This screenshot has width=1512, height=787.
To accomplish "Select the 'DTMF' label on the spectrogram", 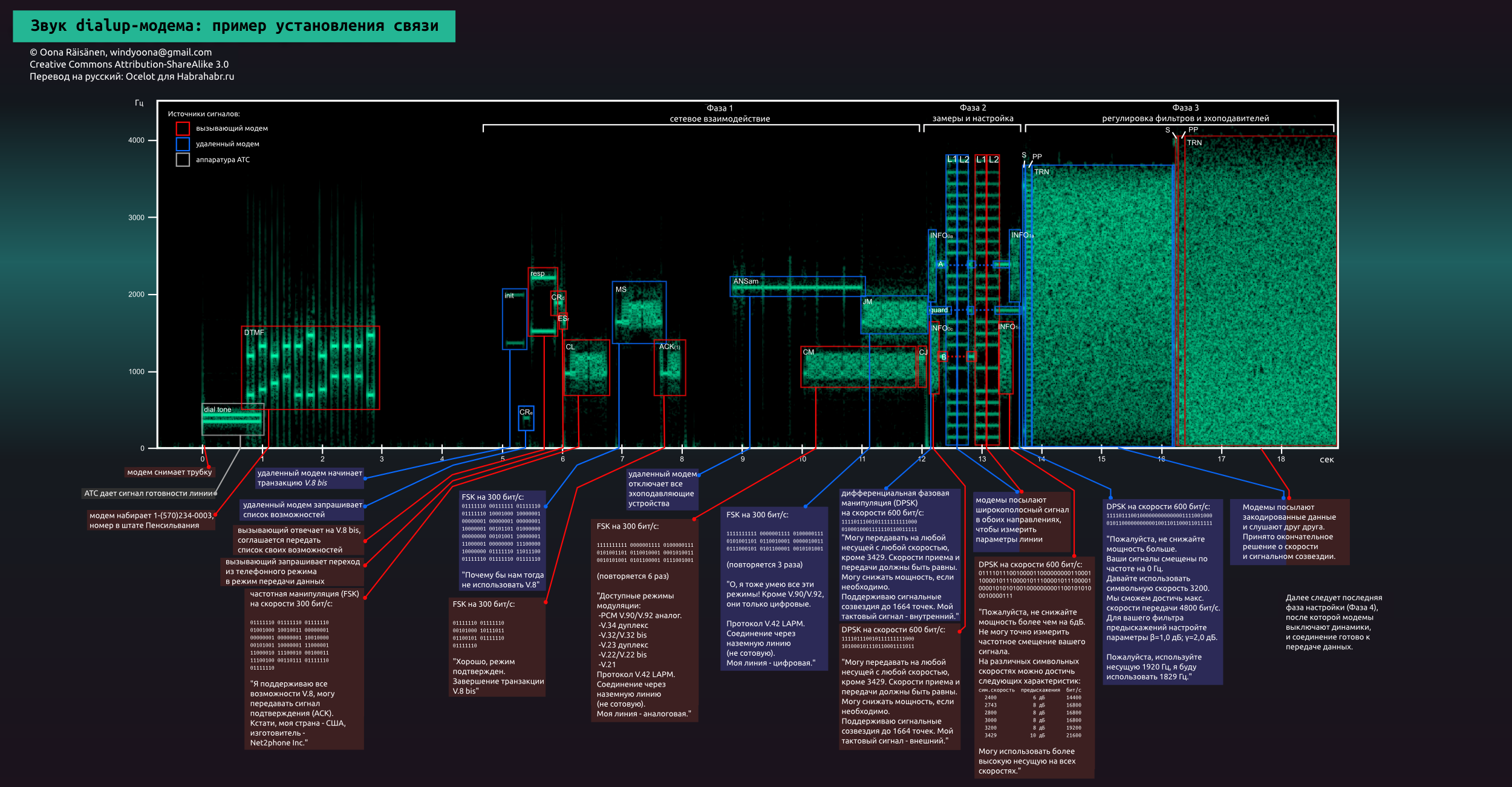I will tap(254, 333).
